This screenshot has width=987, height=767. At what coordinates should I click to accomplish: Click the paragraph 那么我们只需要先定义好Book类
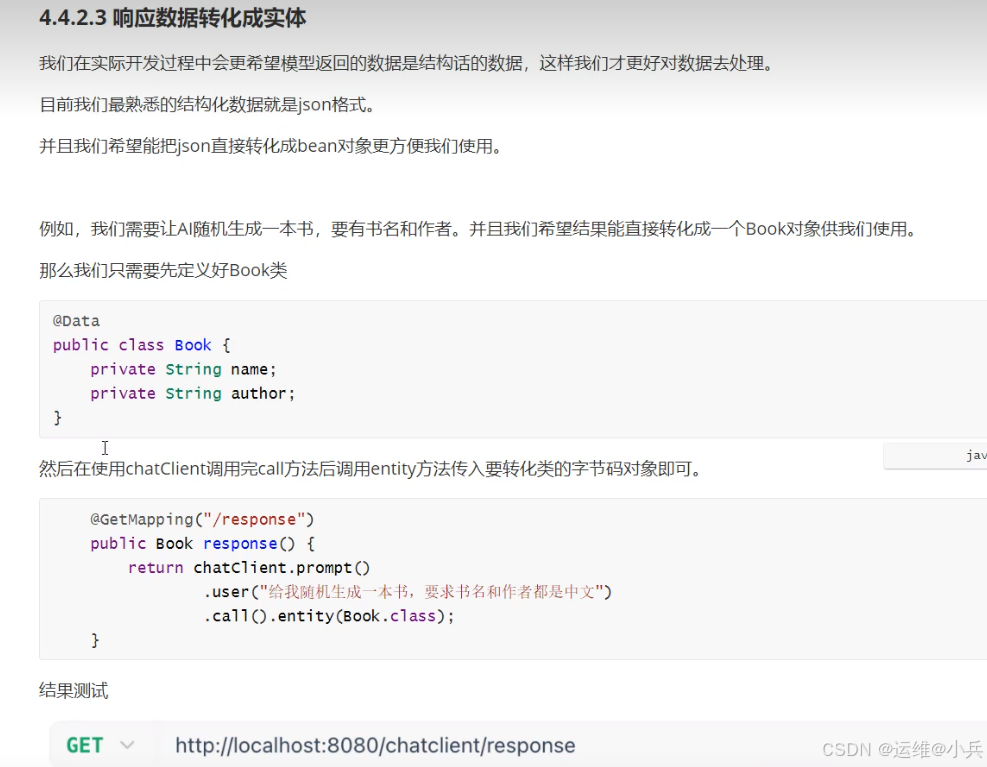tap(163, 271)
